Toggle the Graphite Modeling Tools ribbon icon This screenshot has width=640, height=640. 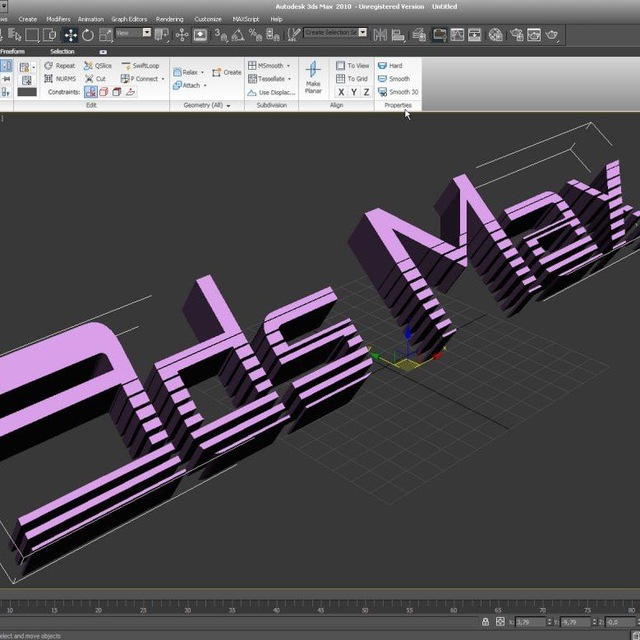pos(440,35)
